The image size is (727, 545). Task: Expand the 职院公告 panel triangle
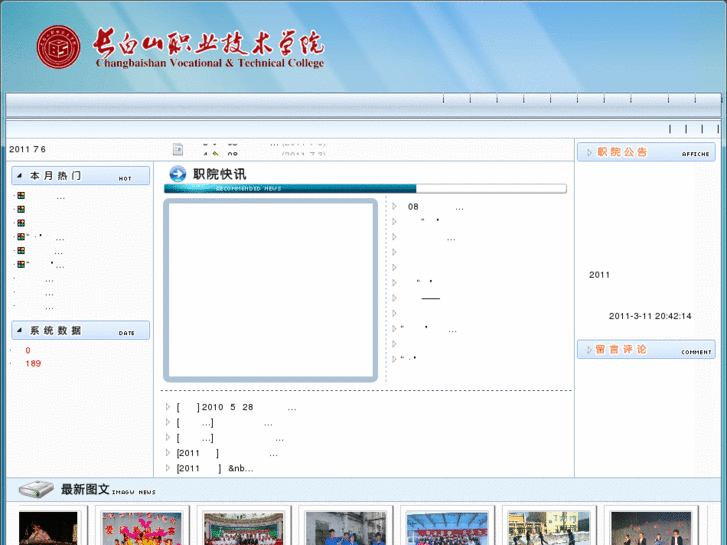pos(589,152)
